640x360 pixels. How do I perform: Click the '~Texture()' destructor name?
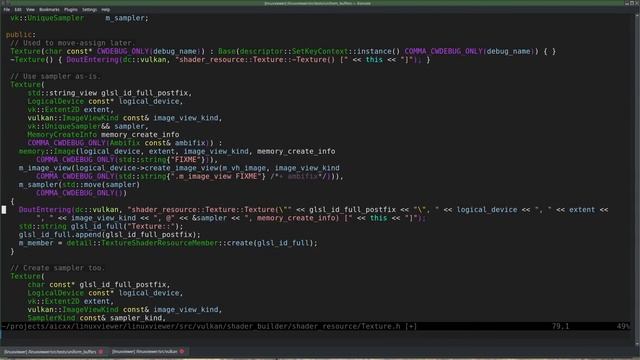tap(32, 60)
